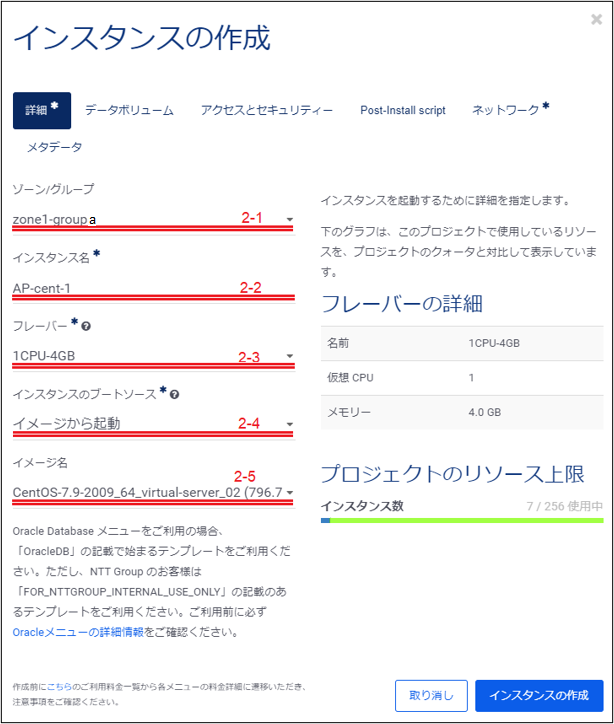Click the インスタンス数 usage progress bar
The image size is (614, 724).
[462, 520]
